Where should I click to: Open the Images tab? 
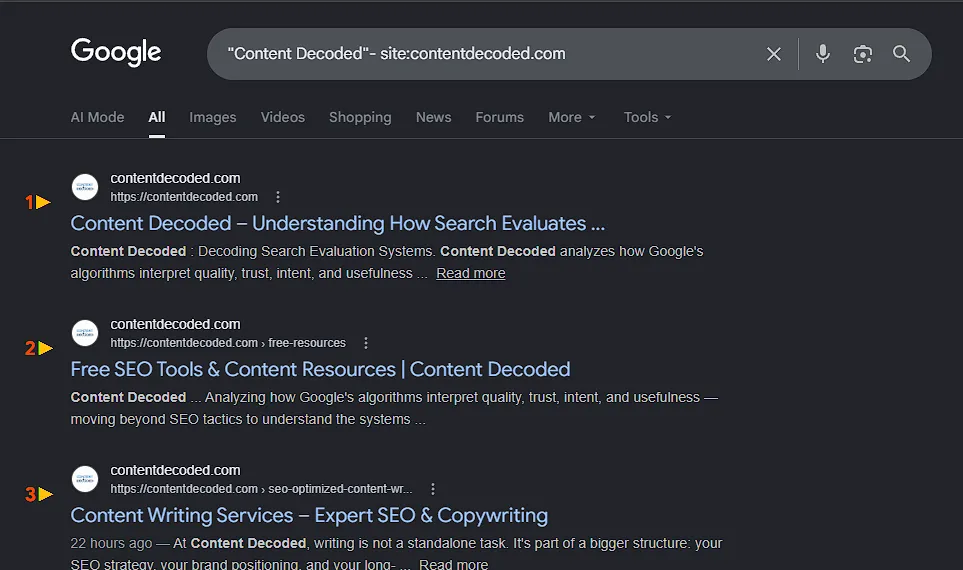(212, 117)
